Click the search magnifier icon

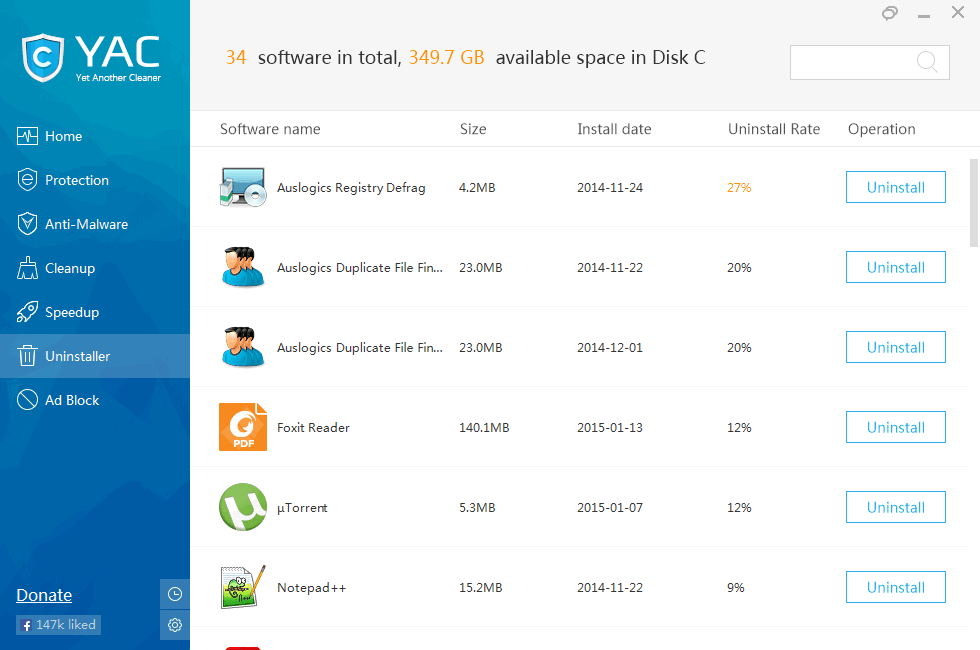click(927, 62)
